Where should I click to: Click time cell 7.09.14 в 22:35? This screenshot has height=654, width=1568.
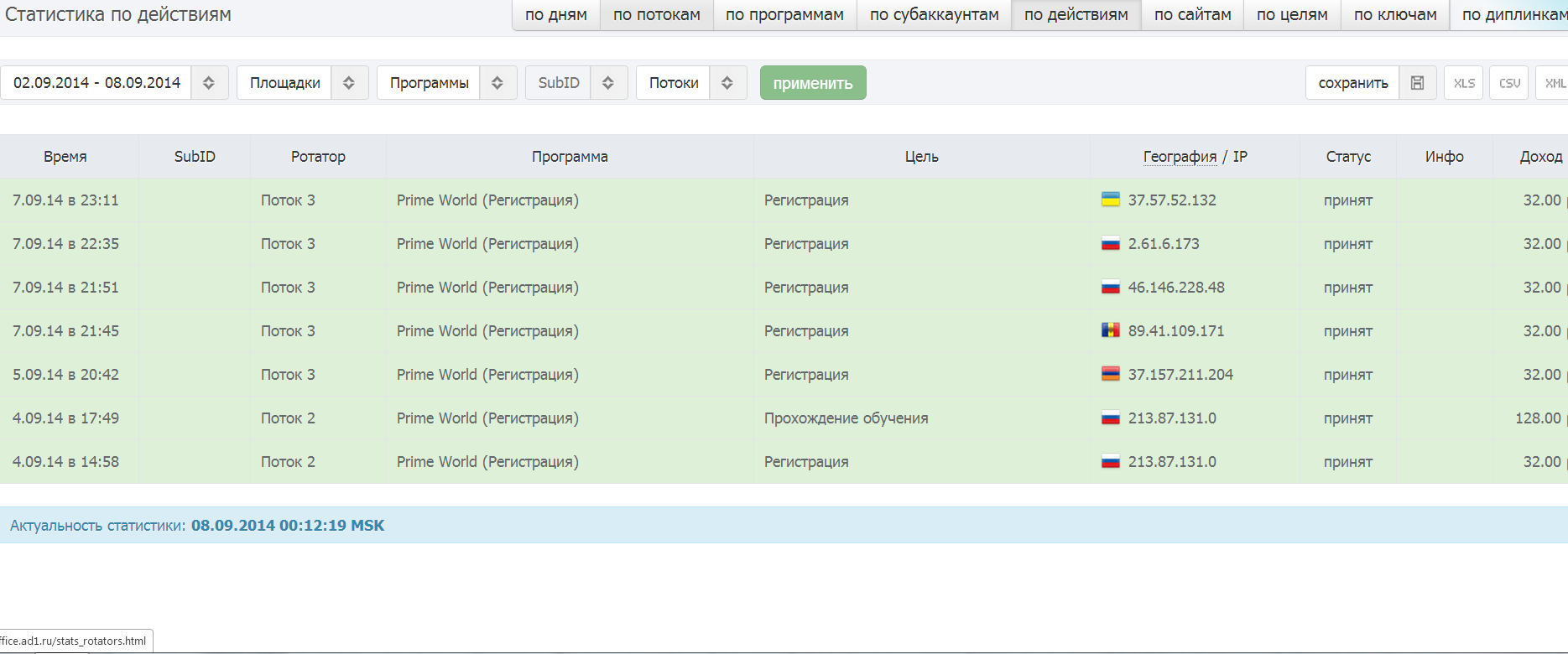65,244
